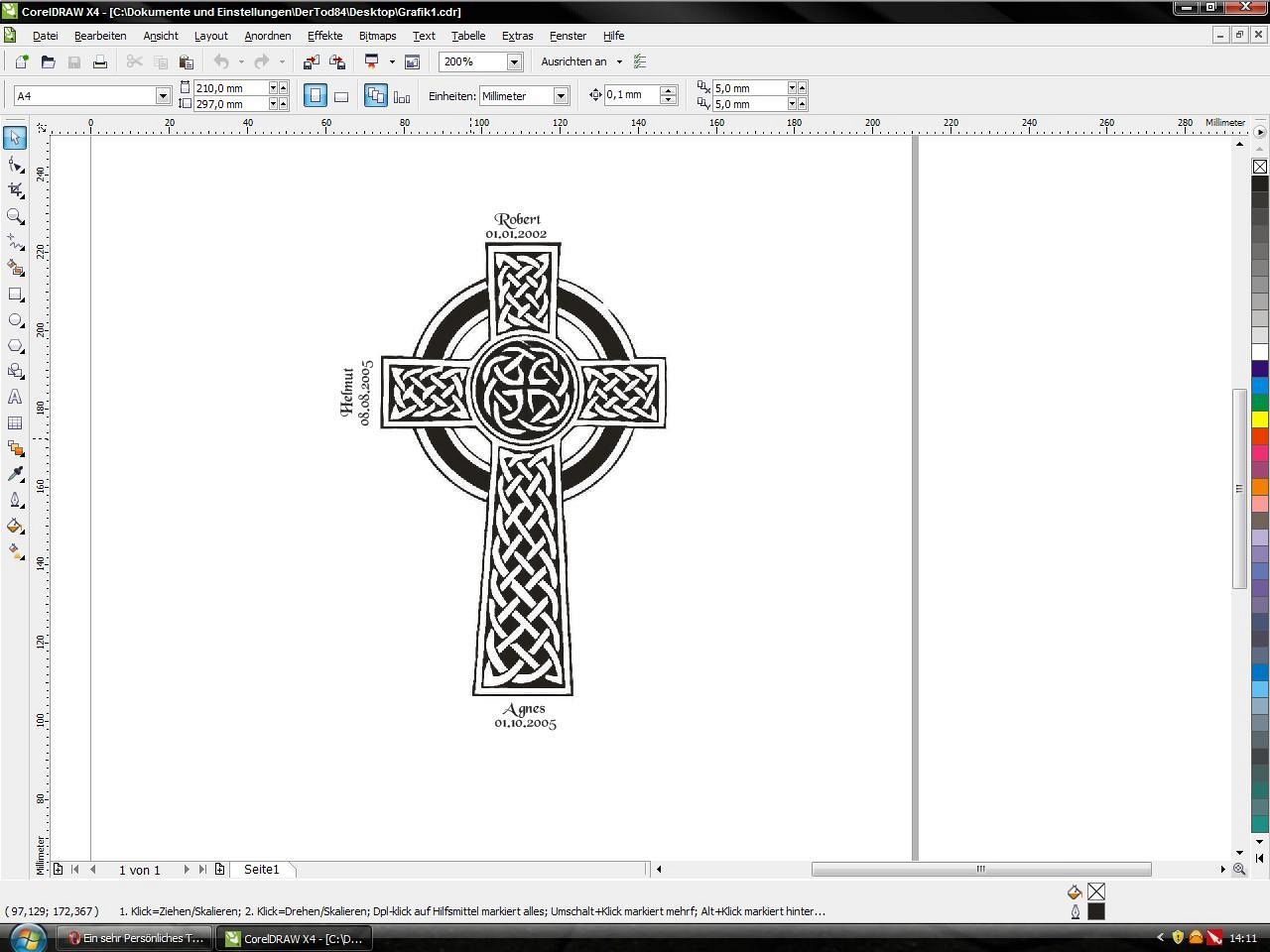This screenshot has width=1270, height=952.
Task: Open the Bitmaps menu
Action: (377, 36)
